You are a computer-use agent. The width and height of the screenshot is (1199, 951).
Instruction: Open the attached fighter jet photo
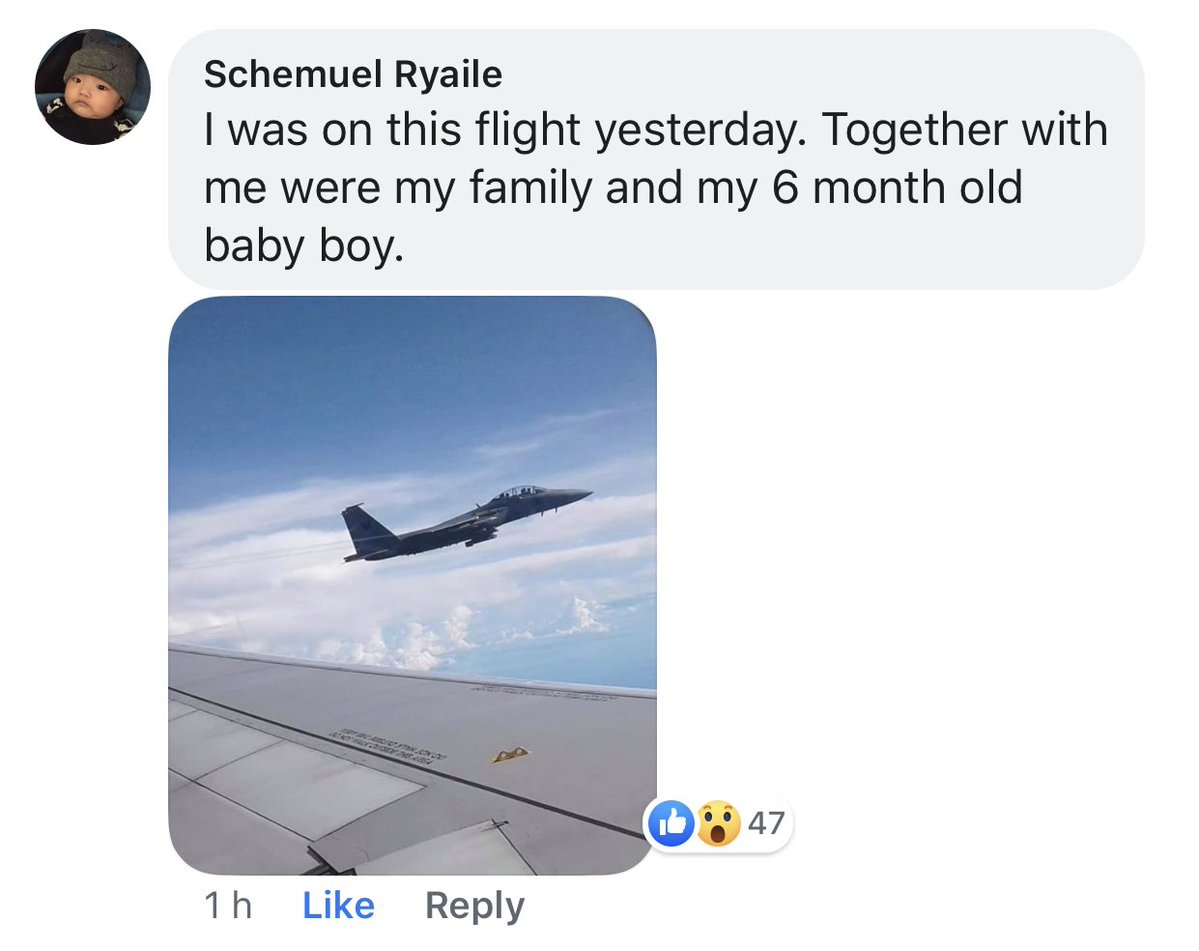(412, 585)
